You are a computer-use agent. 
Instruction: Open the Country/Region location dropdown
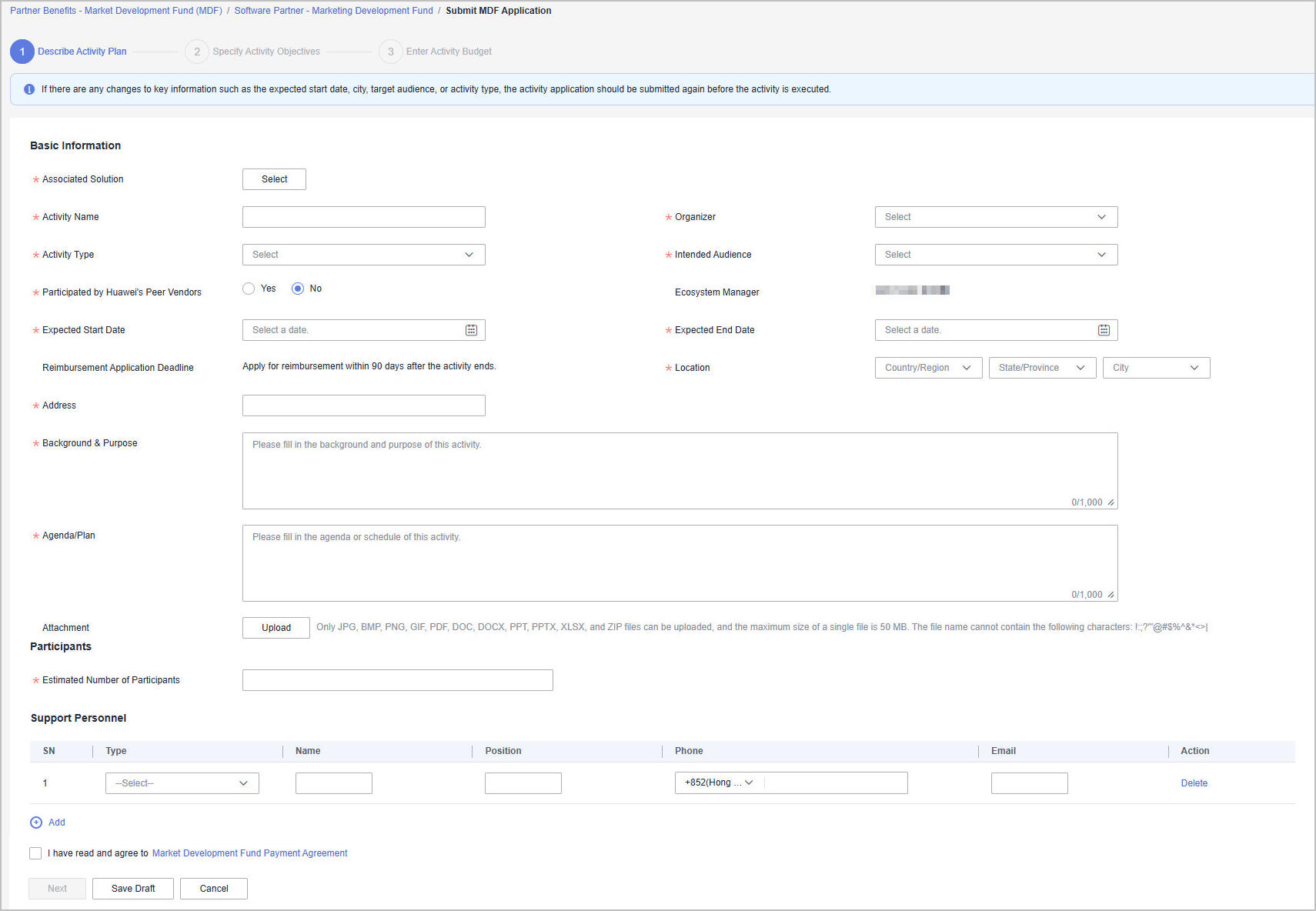click(928, 368)
